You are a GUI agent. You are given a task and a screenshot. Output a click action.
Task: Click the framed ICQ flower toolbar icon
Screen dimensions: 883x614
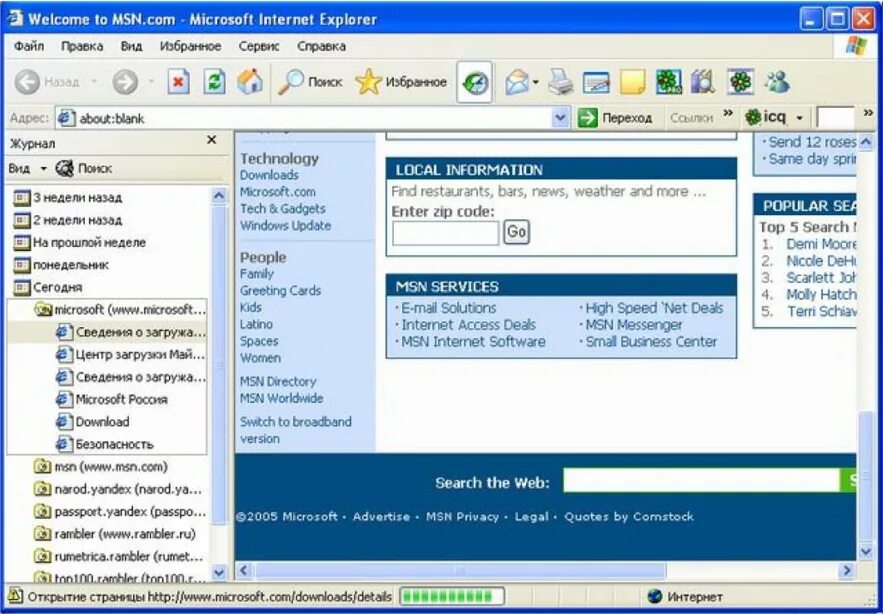coord(741,83)
